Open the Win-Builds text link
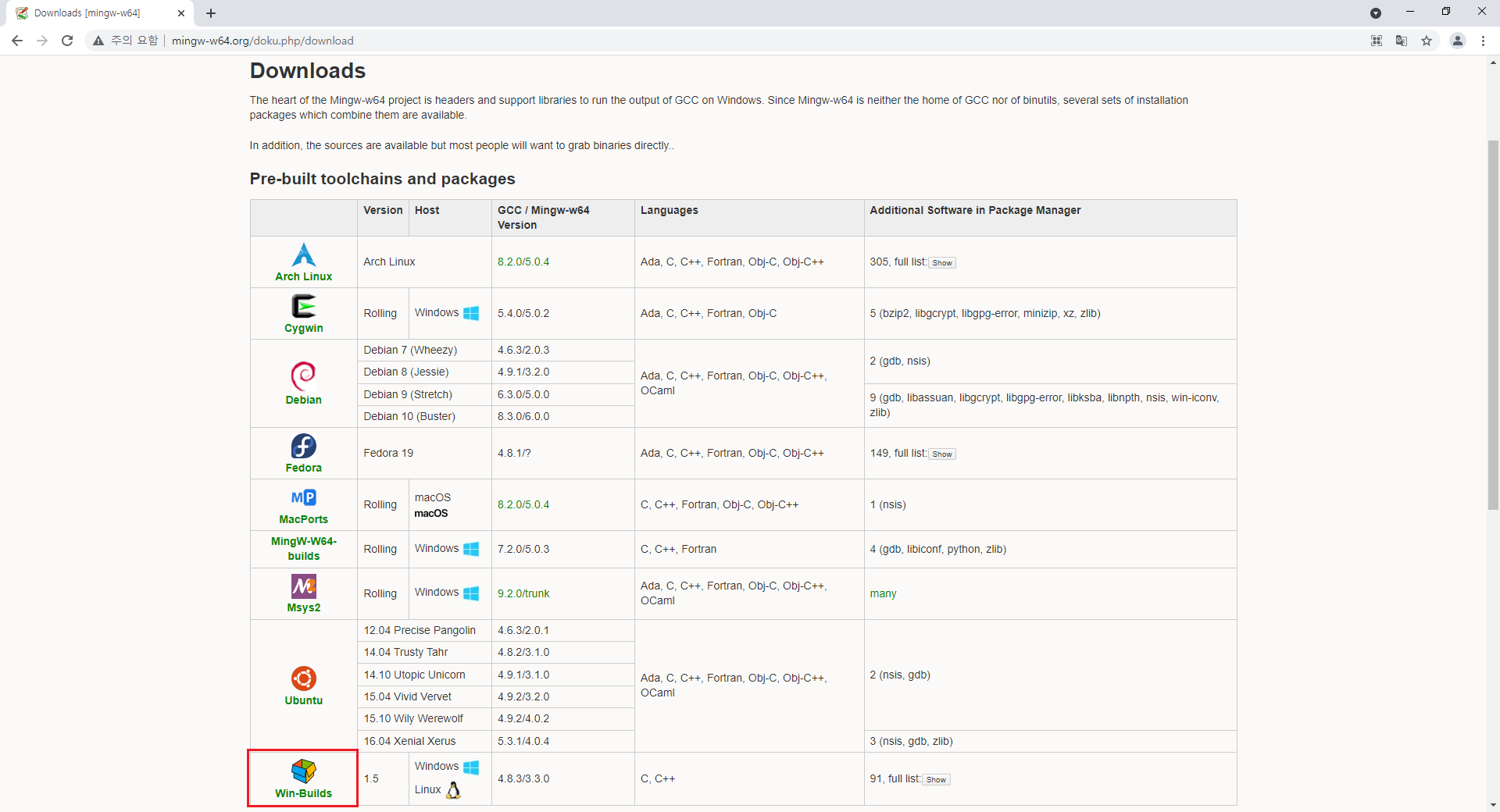The image size is (1500, 812). tap(303, 793)
